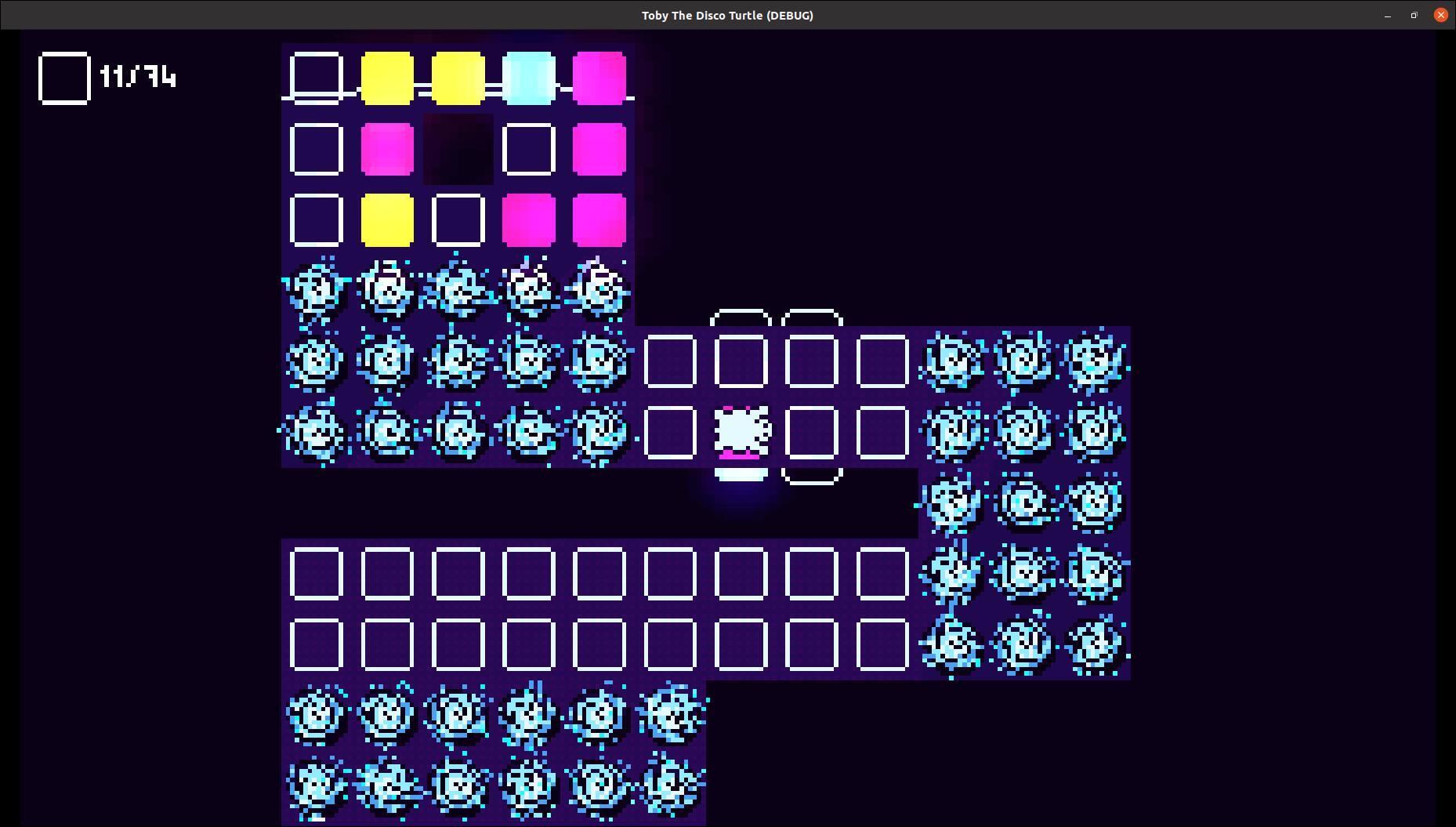Click the first yellow tile in the top row
The height and width of the screenshot is (827, 1456).
[x=387, y=78]
